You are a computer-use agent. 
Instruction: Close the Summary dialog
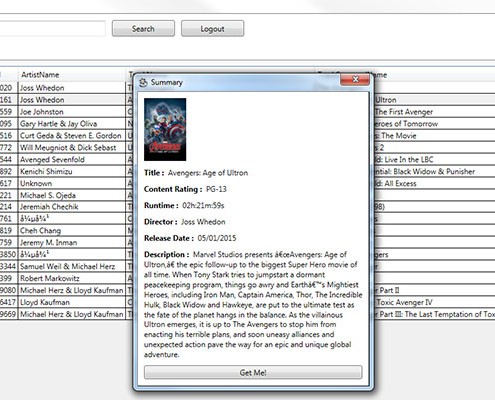pos(355,80)
